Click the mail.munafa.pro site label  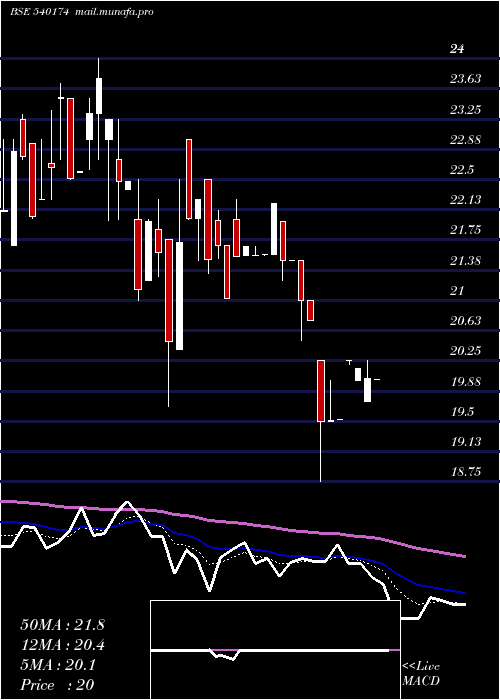(x=113, y=12)
